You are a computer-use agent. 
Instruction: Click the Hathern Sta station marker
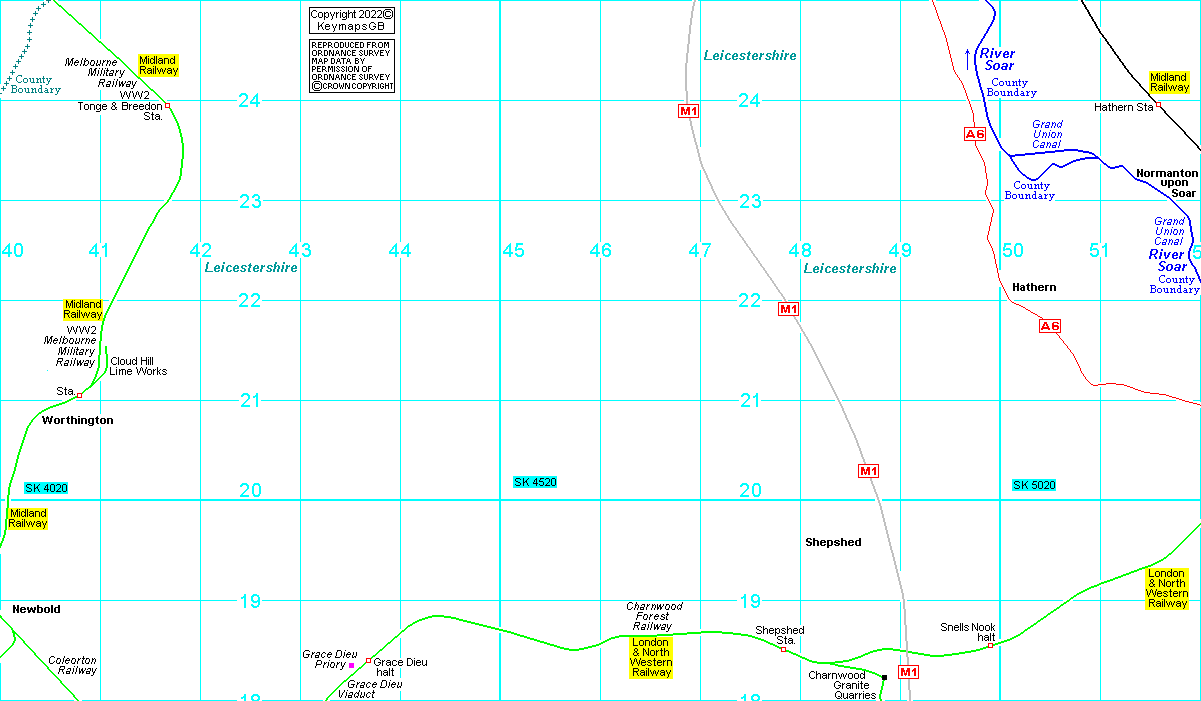click(1159, 105)
